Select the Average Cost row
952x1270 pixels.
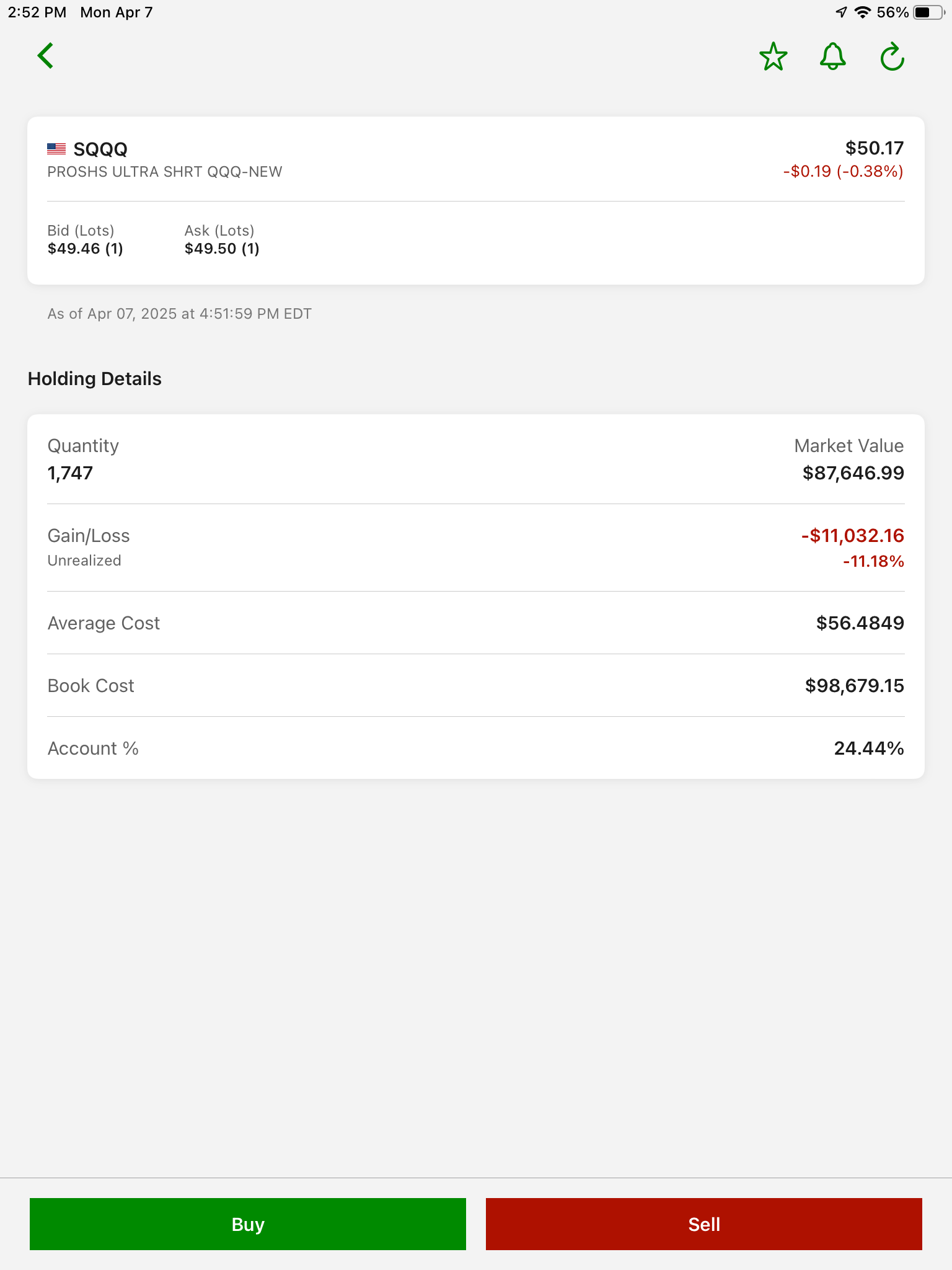[x=476, y=623]
